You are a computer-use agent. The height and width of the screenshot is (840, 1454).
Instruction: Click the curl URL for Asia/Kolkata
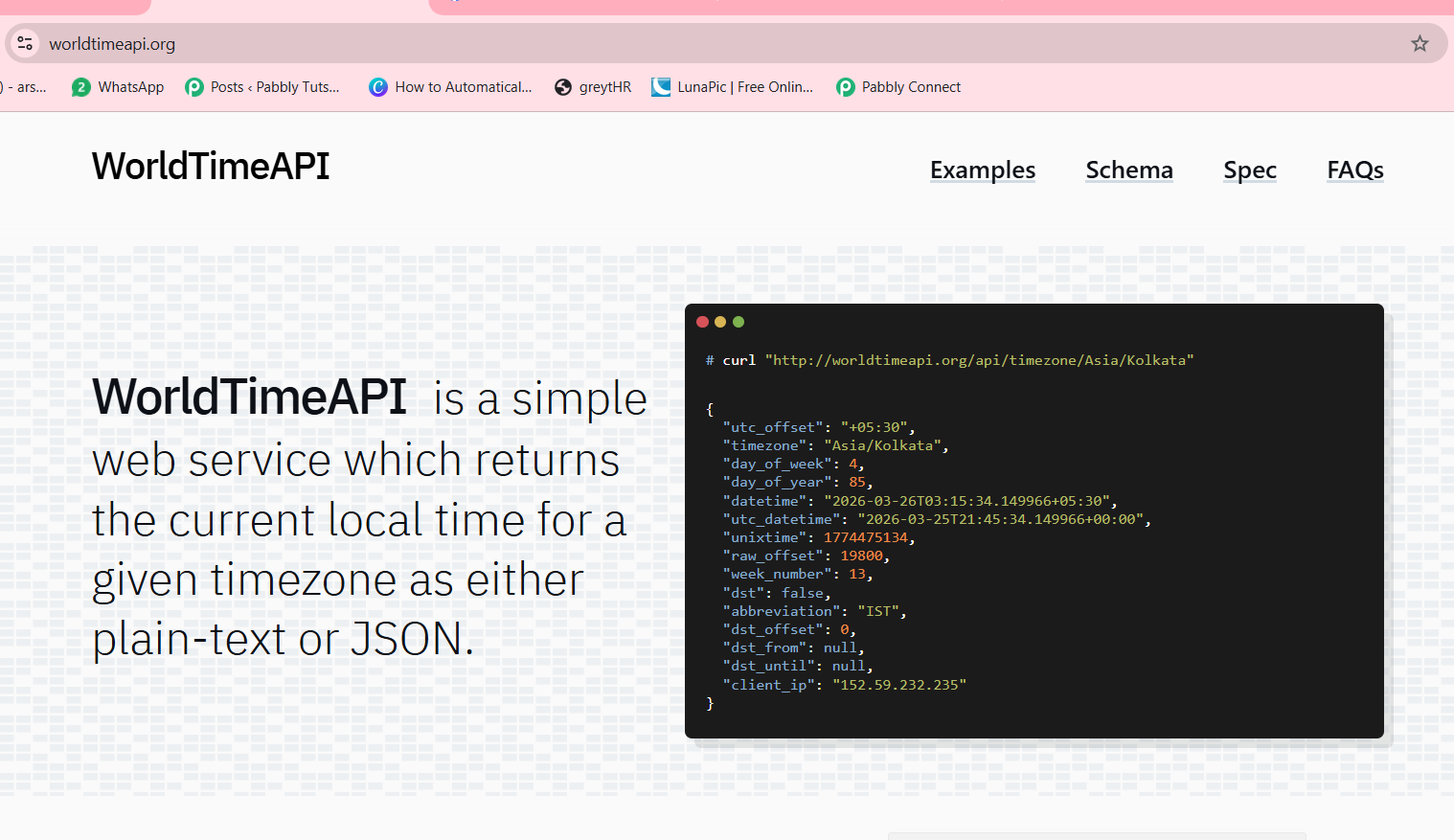click(x=979, y=360)
